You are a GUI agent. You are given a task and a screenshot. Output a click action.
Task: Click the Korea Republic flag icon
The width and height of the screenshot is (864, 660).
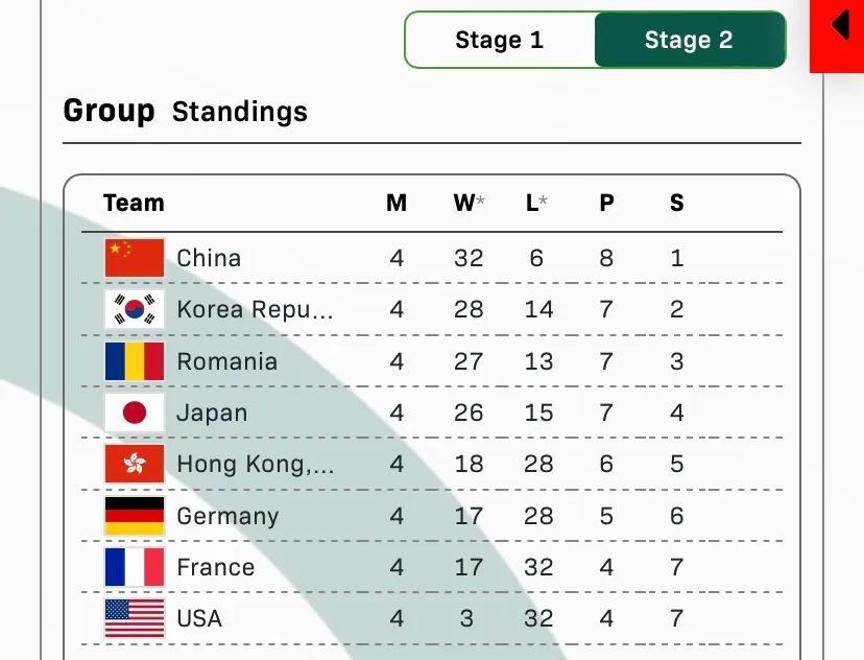pyautogui.click(x=134, y=310)
